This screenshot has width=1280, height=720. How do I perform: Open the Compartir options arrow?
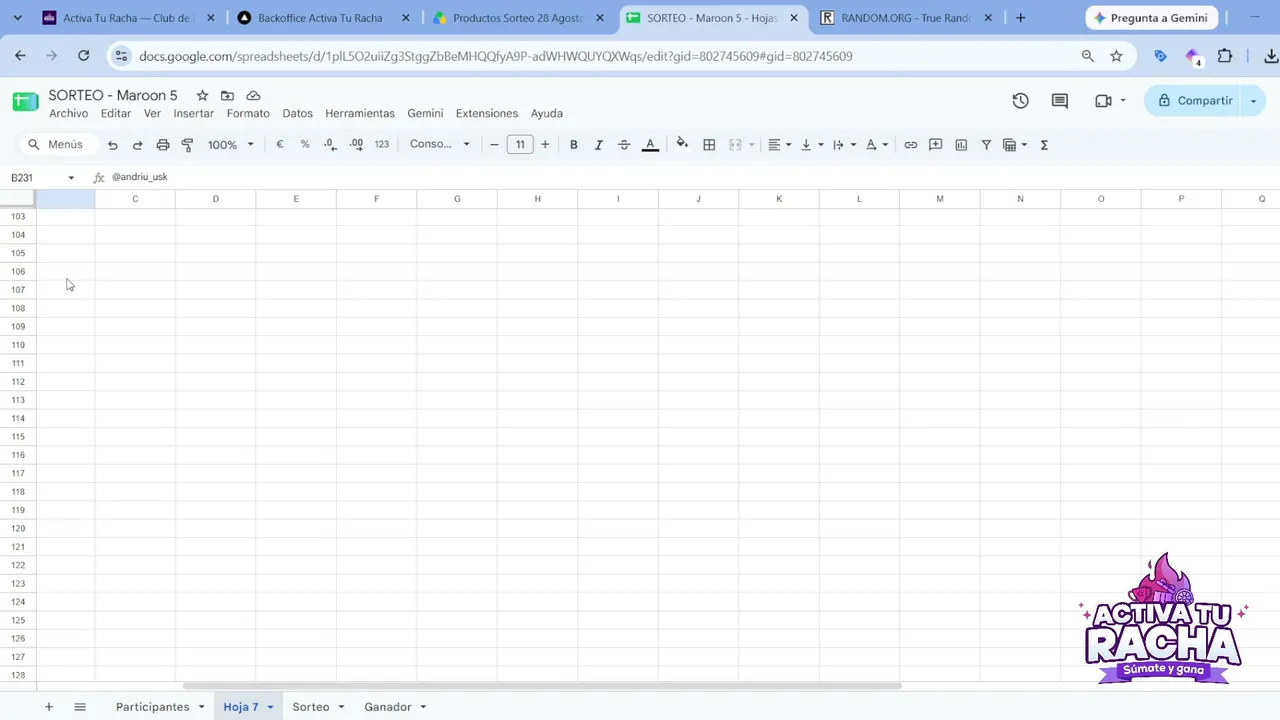[x=1253, y=101]
